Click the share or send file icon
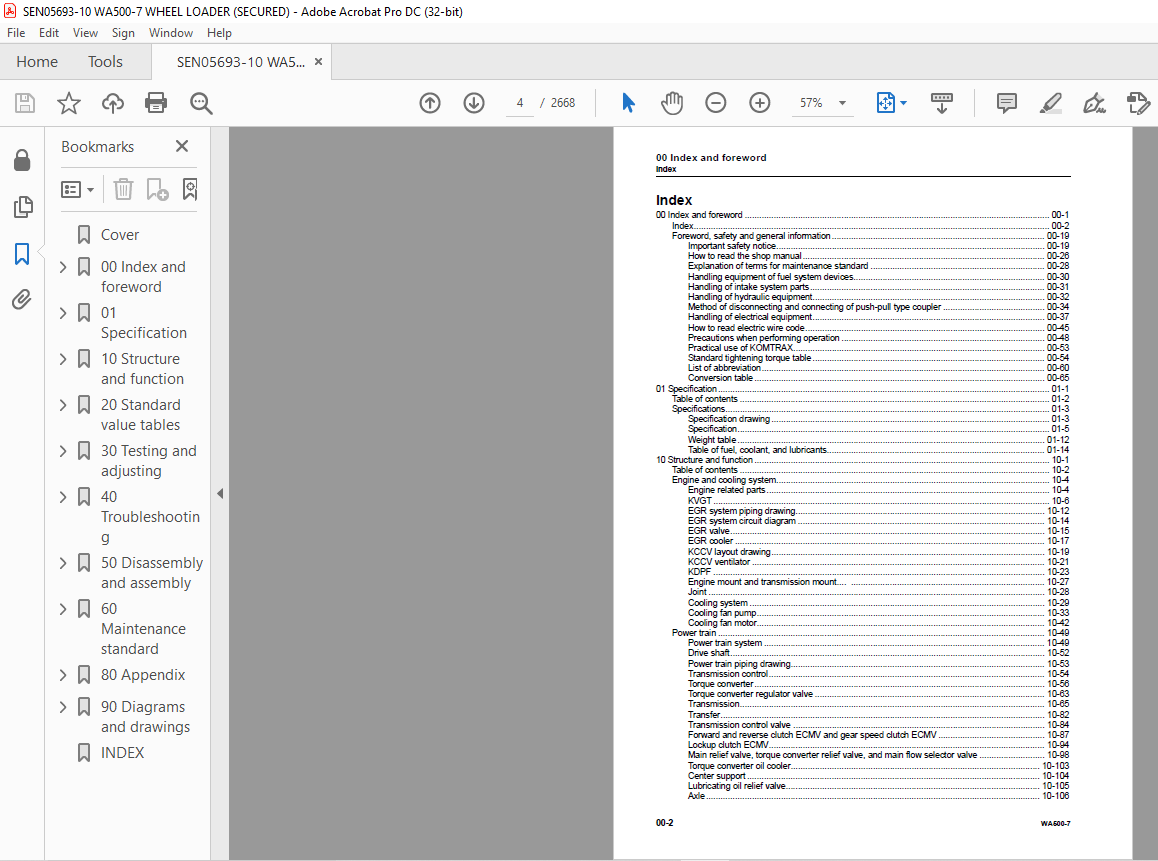 1138,103
